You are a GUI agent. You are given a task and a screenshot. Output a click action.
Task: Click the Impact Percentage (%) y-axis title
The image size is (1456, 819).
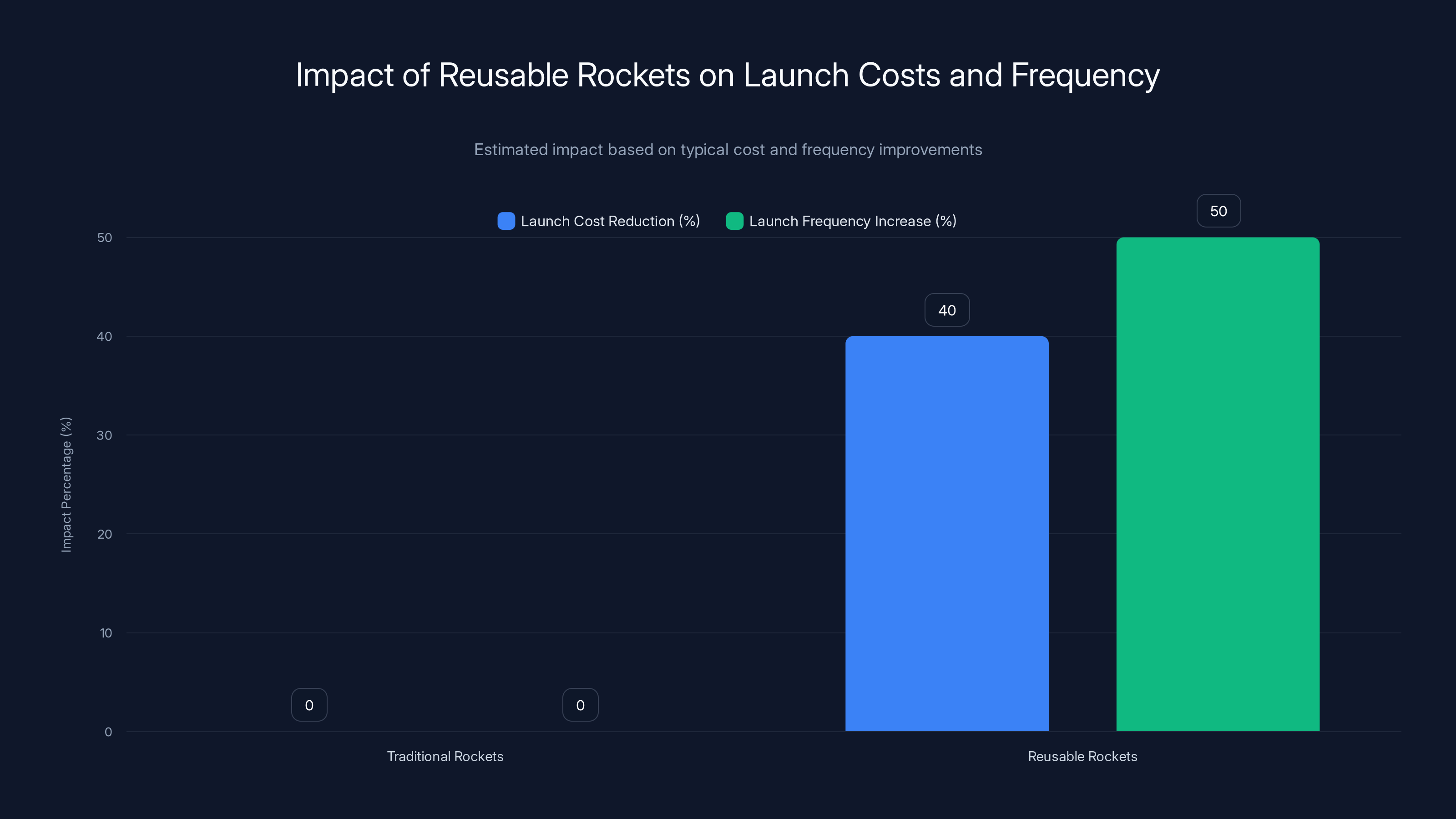[x=66, y=485]
